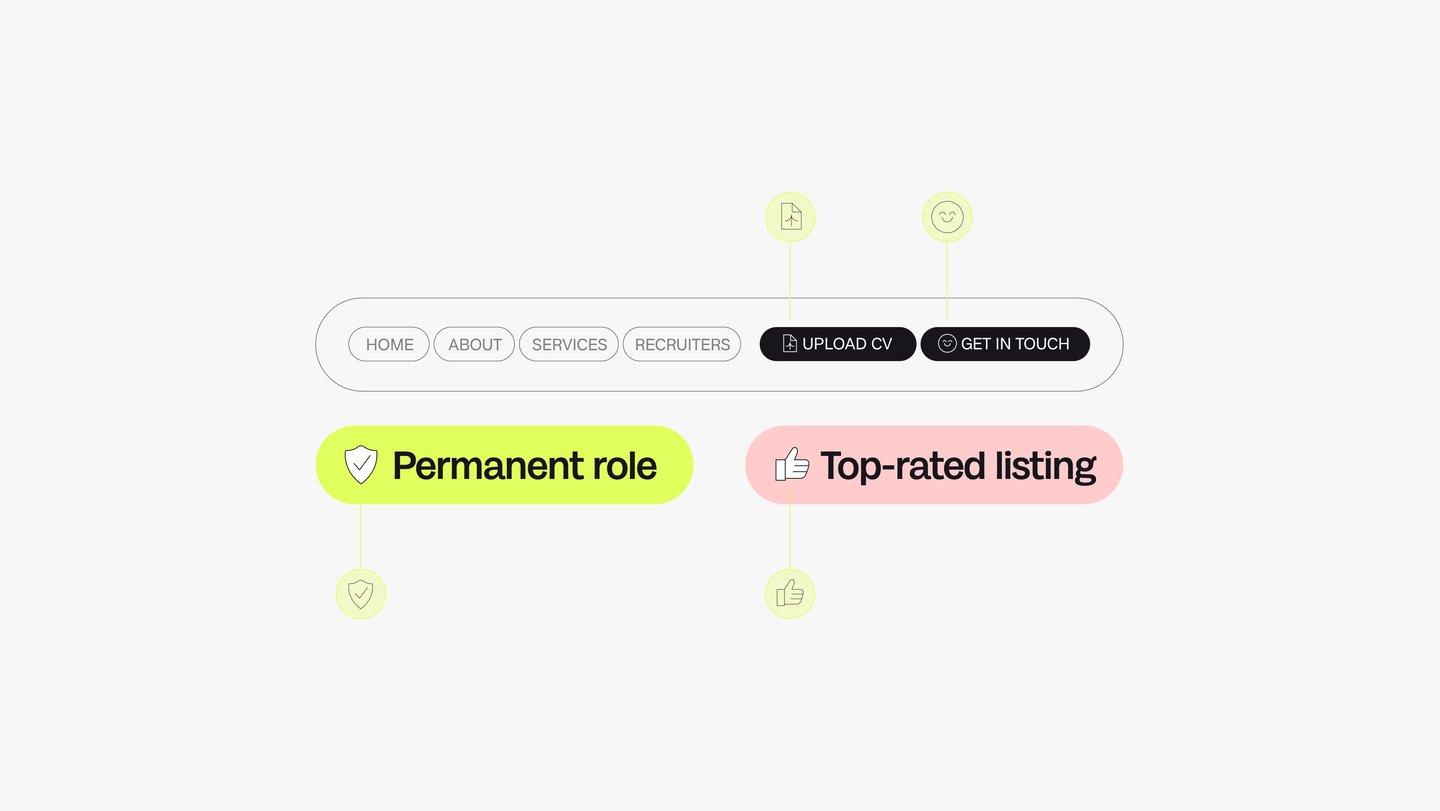Click the Top-rated listing text in pink badge

958,466
